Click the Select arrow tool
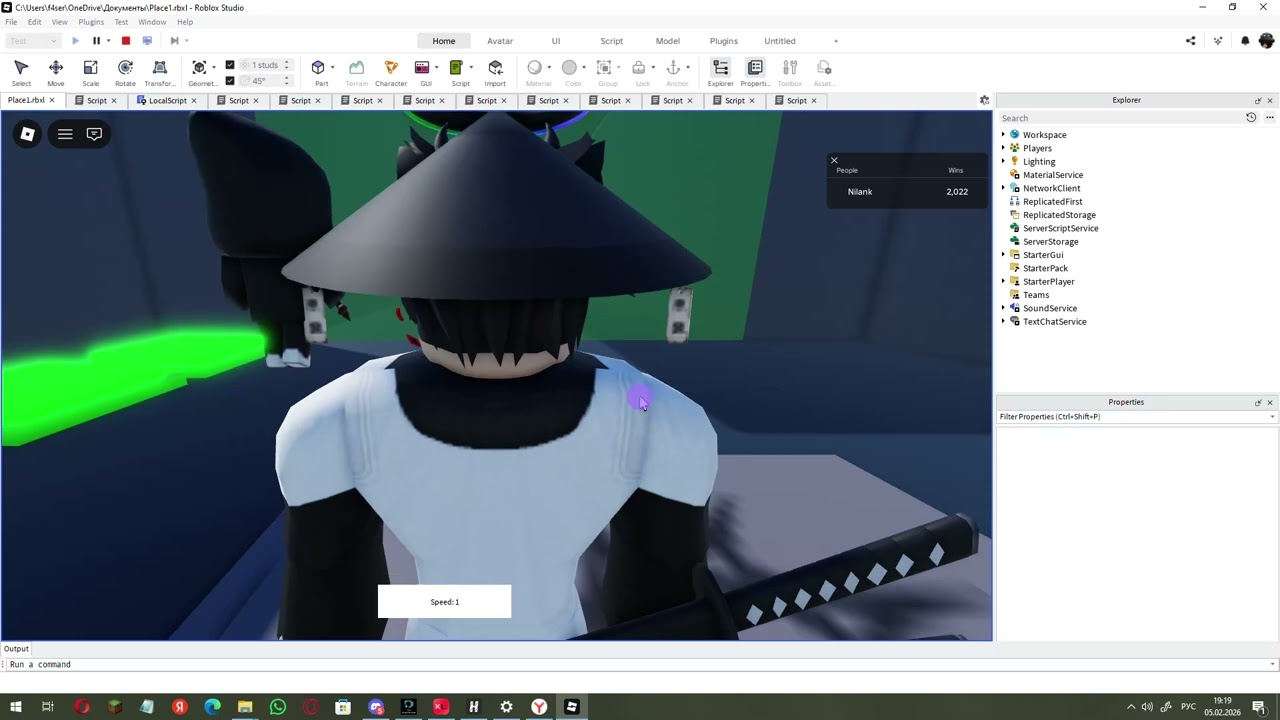Viewport: 1280px width, 720px height. (x=21, y=72)
